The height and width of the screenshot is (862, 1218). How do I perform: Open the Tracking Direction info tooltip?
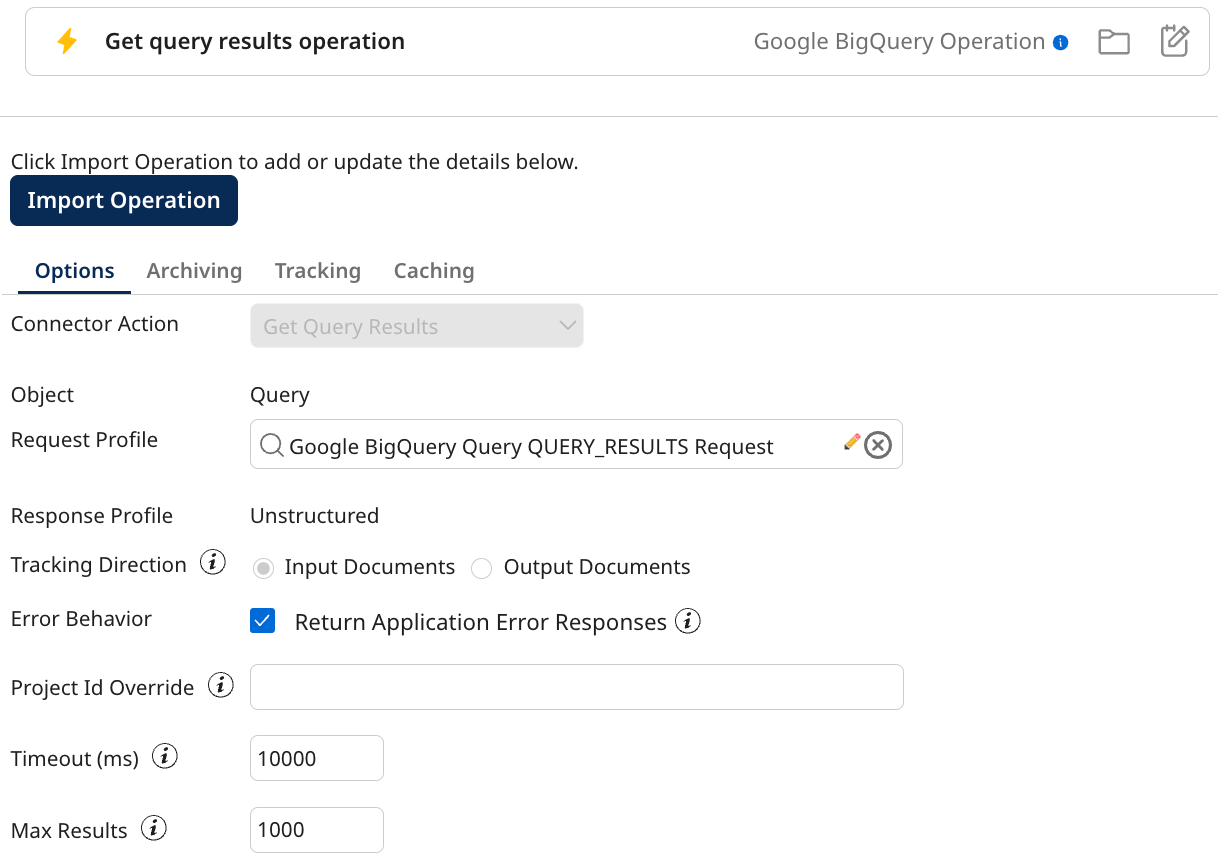pyautogui.click(x=212, y=562)
